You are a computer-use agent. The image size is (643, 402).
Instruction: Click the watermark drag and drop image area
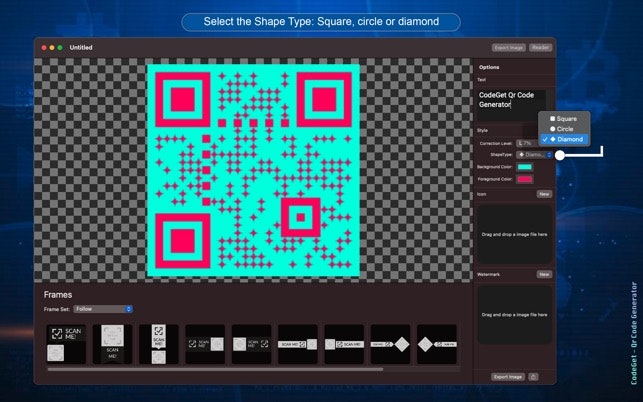514,315
